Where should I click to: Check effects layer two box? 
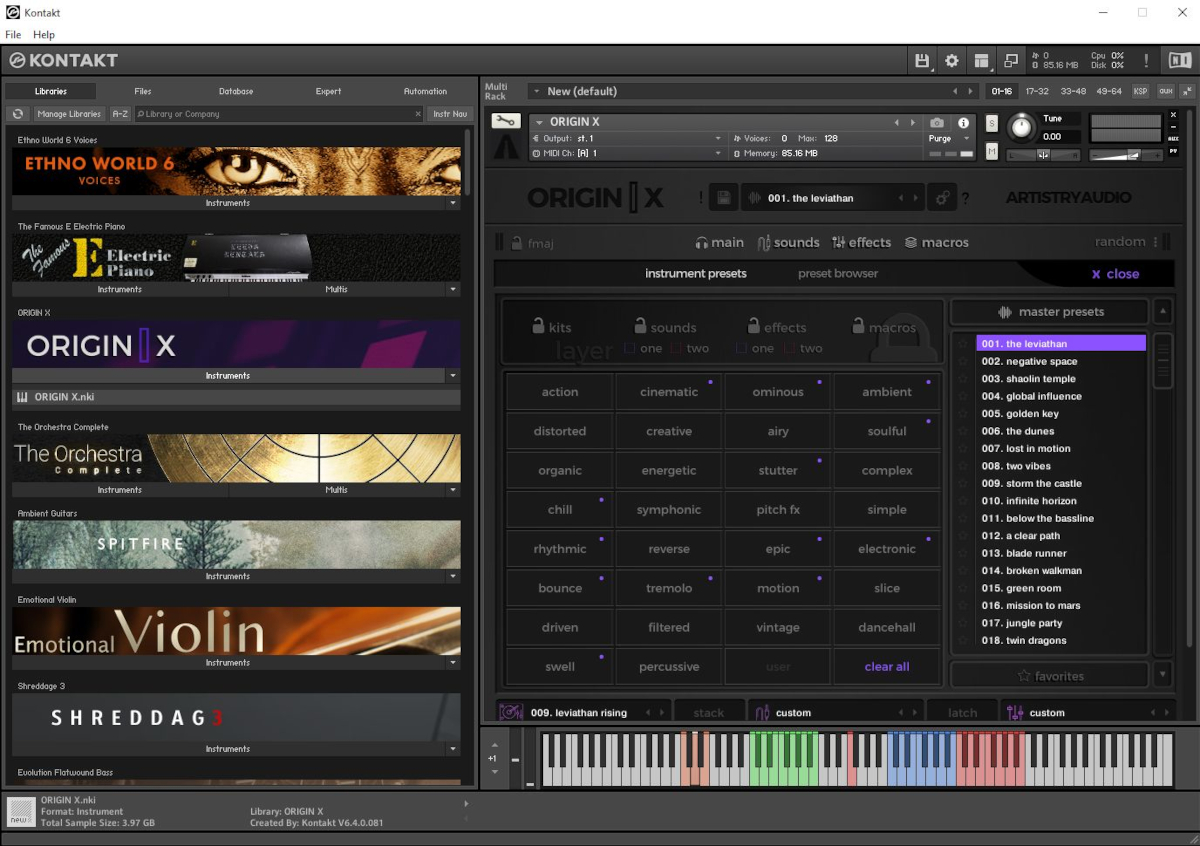pyautogui.click(x=790, y=348)
